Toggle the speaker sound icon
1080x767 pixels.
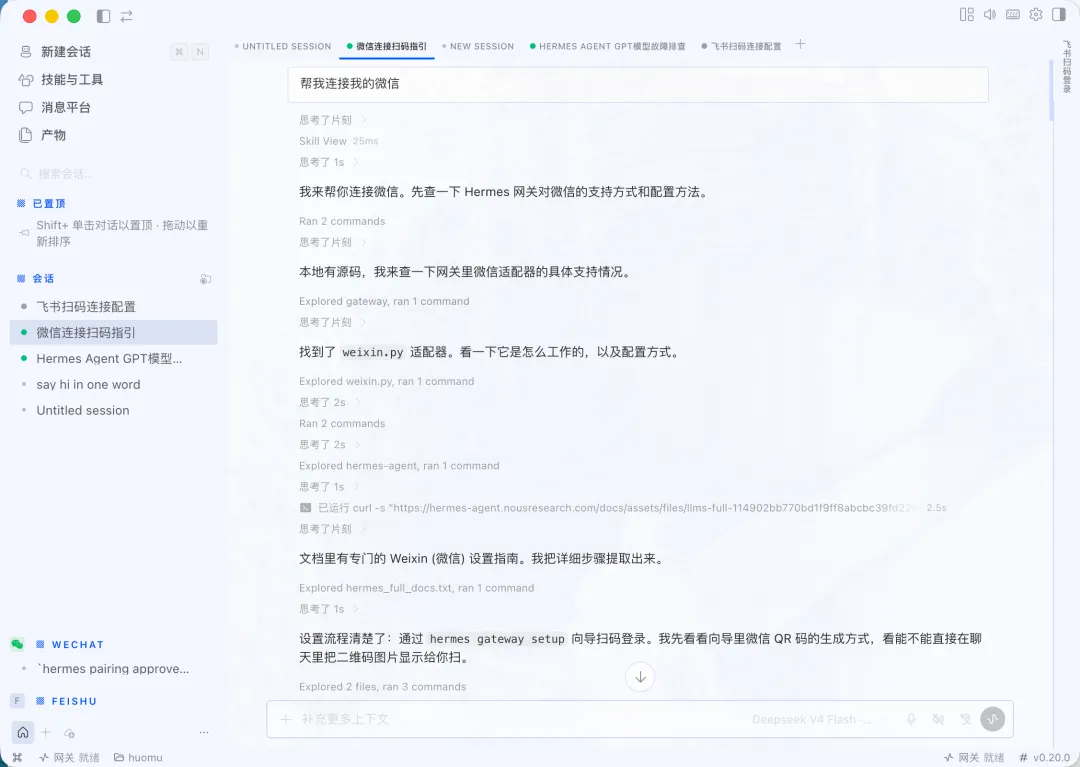tap(990, 14)
